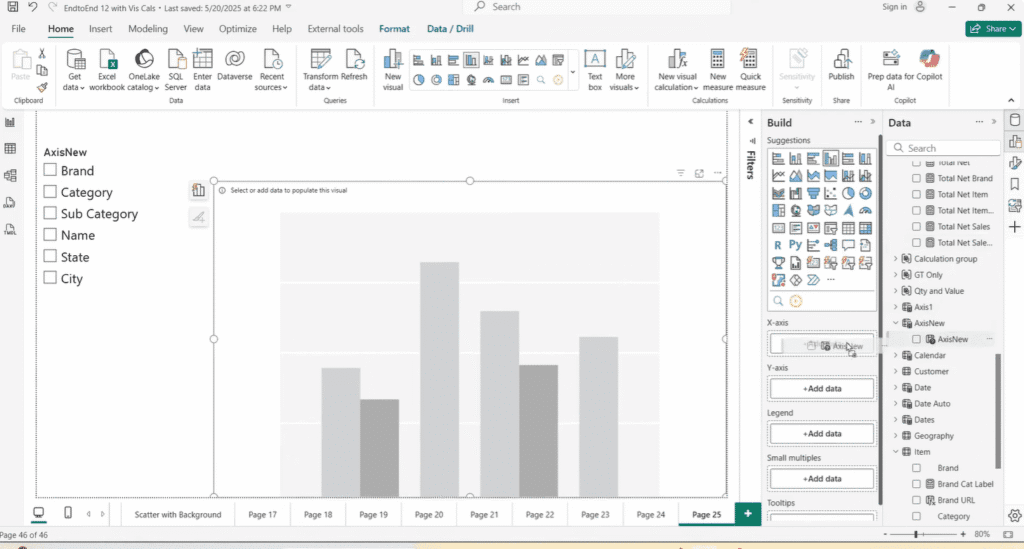
Task: Expand the Customer table
Action: point(896,371)
